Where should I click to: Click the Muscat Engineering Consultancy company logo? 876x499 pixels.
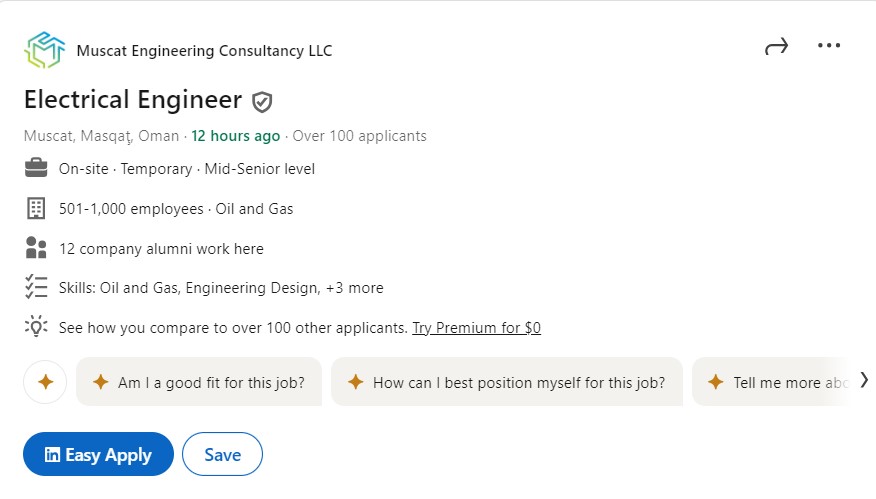44,50
